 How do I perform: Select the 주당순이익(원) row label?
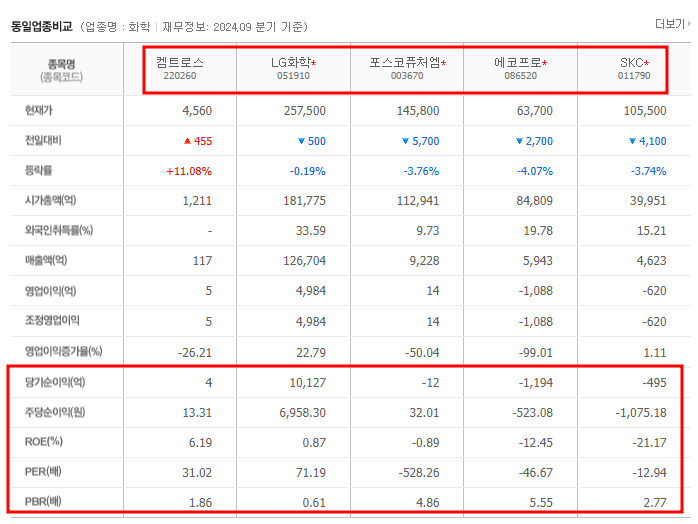pyautogui.click(x=55, y=412)
